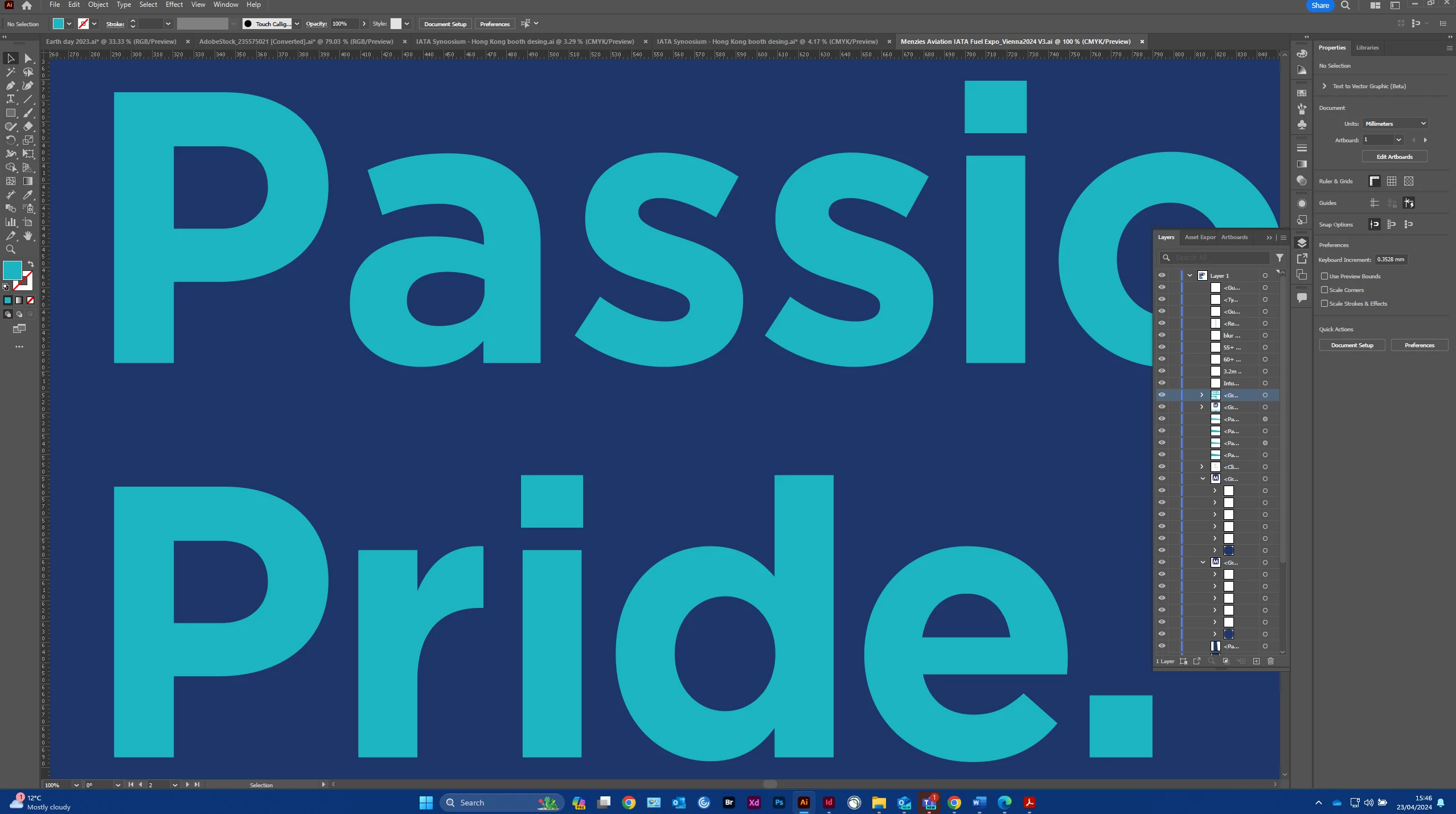Enable Scale Corners checkbox
Viewport: 1456px width, 814px height.
(x=1324, y=290)
